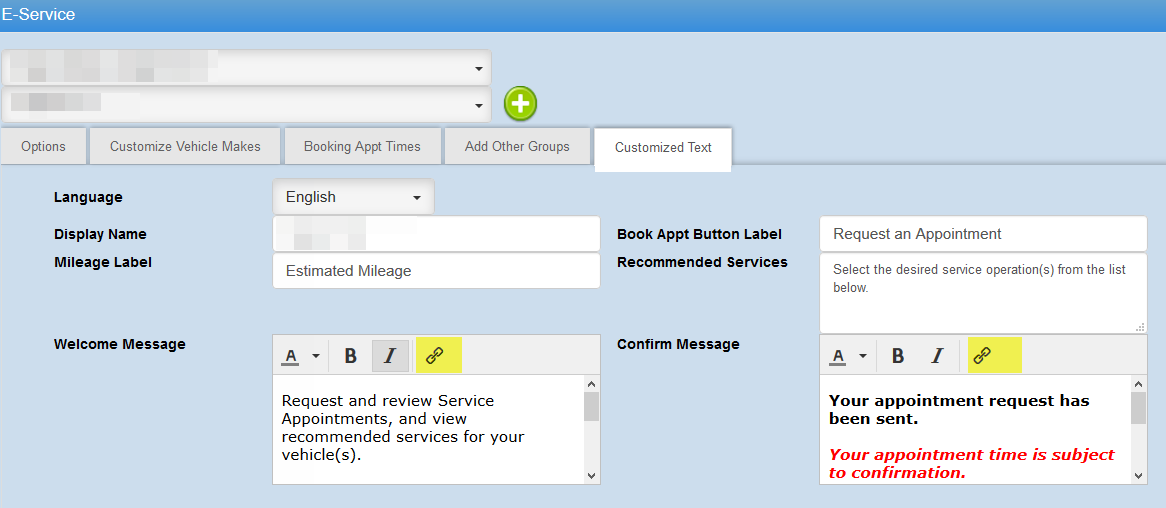Image resolution: width=1166 pixels, height=508 pixels.
Task: Toggle Bold in Confirm Message editor
Action: 898,356
